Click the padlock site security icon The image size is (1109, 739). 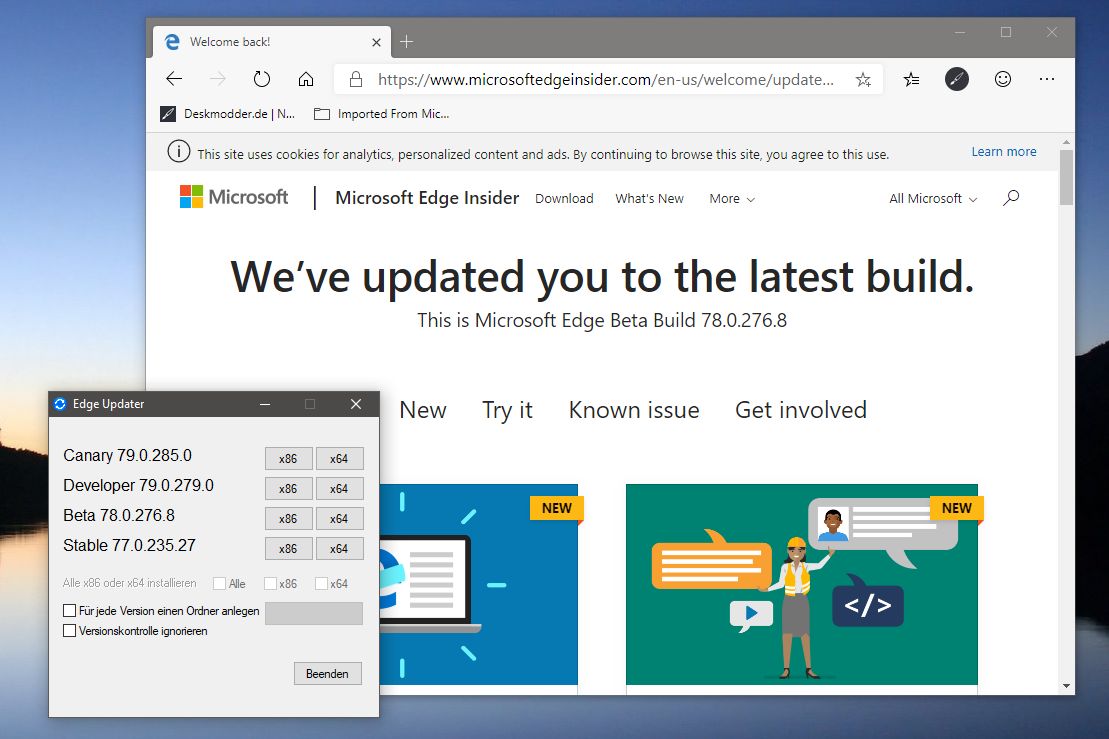(x=356, y=79)
